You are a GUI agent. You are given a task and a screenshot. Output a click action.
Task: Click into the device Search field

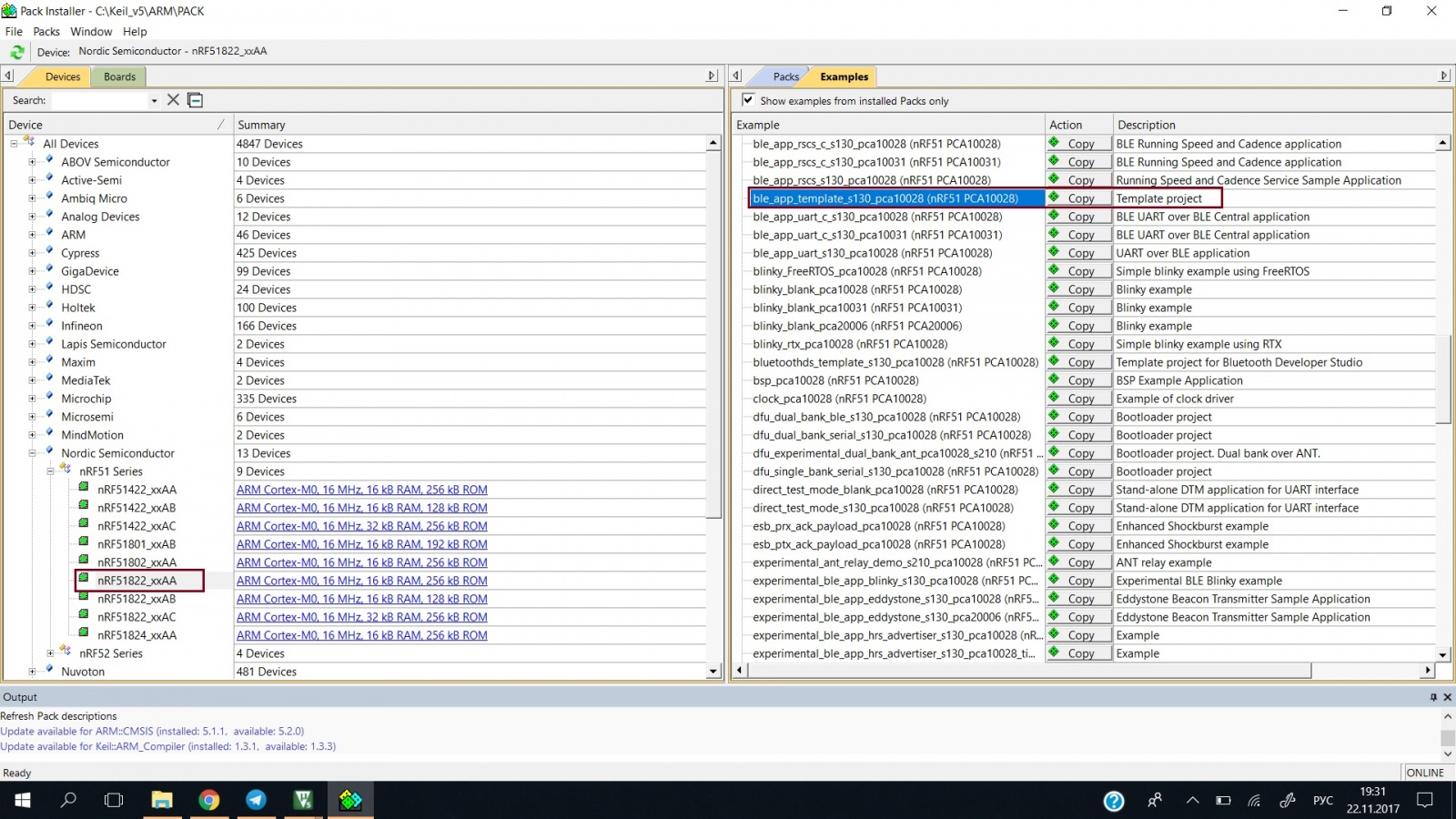[99, 100]
